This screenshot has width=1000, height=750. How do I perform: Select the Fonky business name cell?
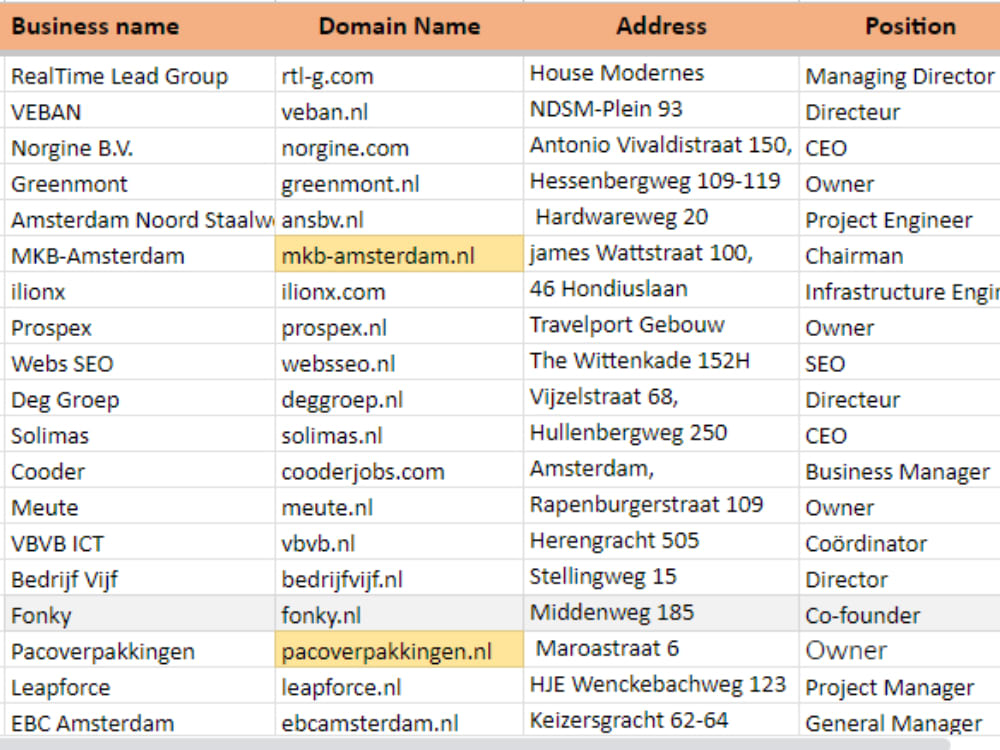pyautogui.click(x=140, y=614)
